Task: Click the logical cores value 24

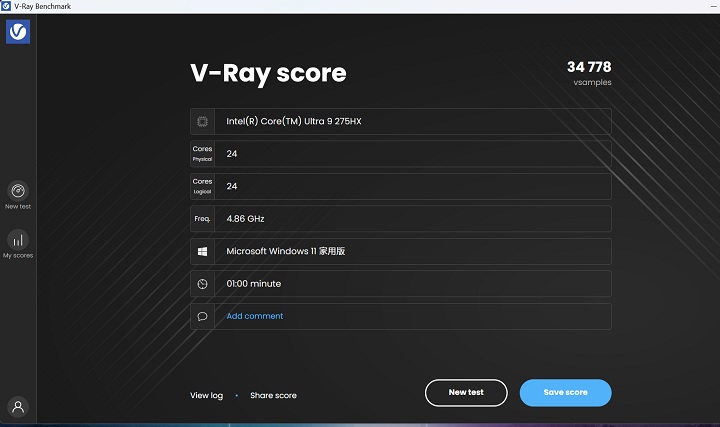Action: 232,186
